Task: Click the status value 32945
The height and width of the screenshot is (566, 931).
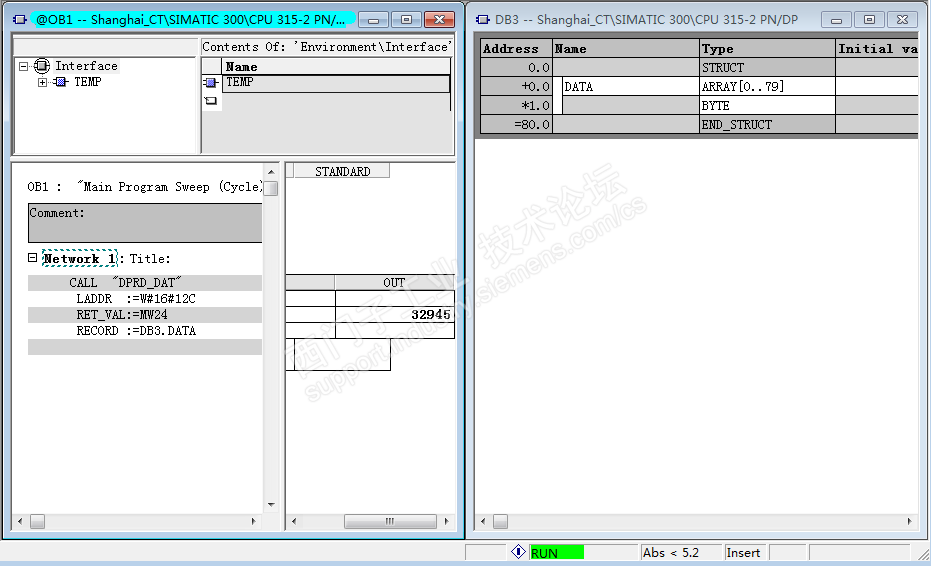Action: point(430,315)
